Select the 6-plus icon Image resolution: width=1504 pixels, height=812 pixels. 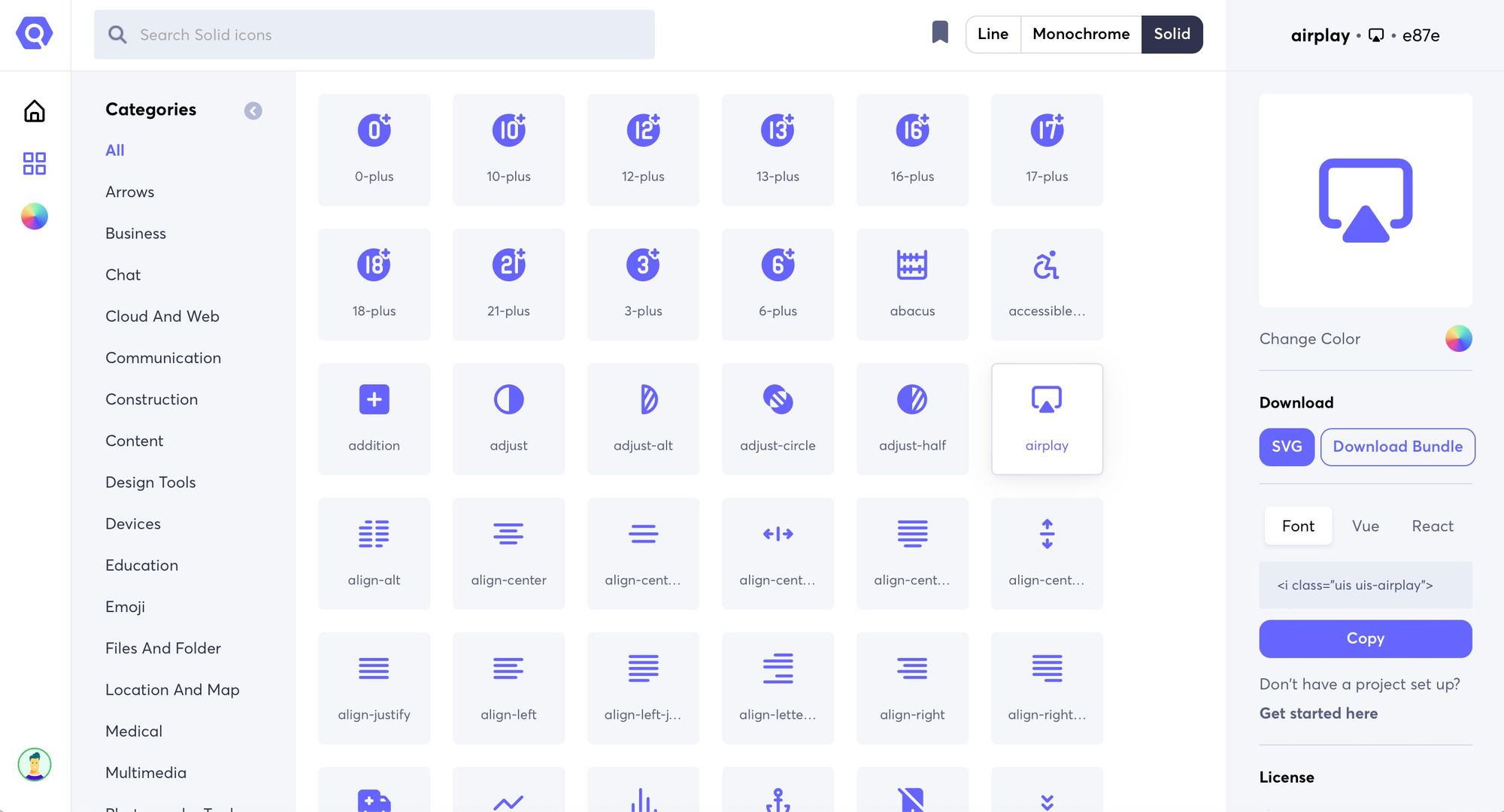click(778, 284)
